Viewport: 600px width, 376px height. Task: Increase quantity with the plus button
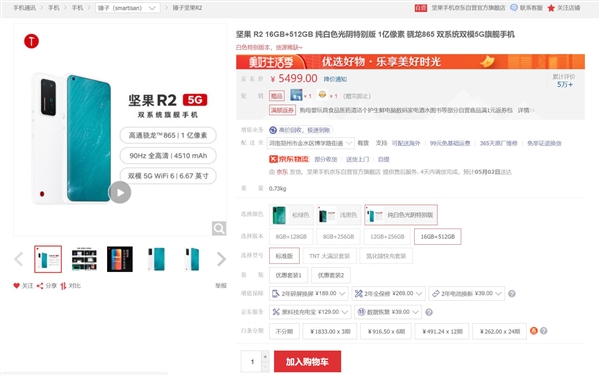[x=265, y=356]
